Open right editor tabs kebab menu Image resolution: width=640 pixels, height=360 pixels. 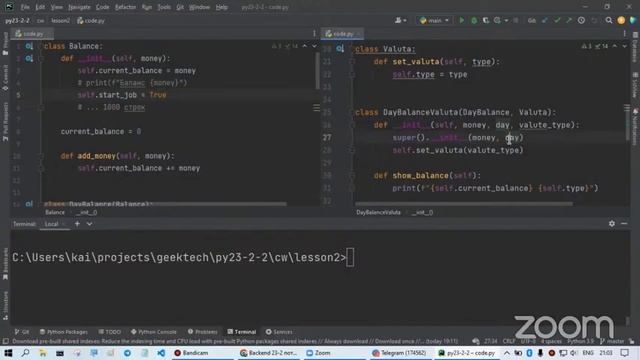(624, 34)
